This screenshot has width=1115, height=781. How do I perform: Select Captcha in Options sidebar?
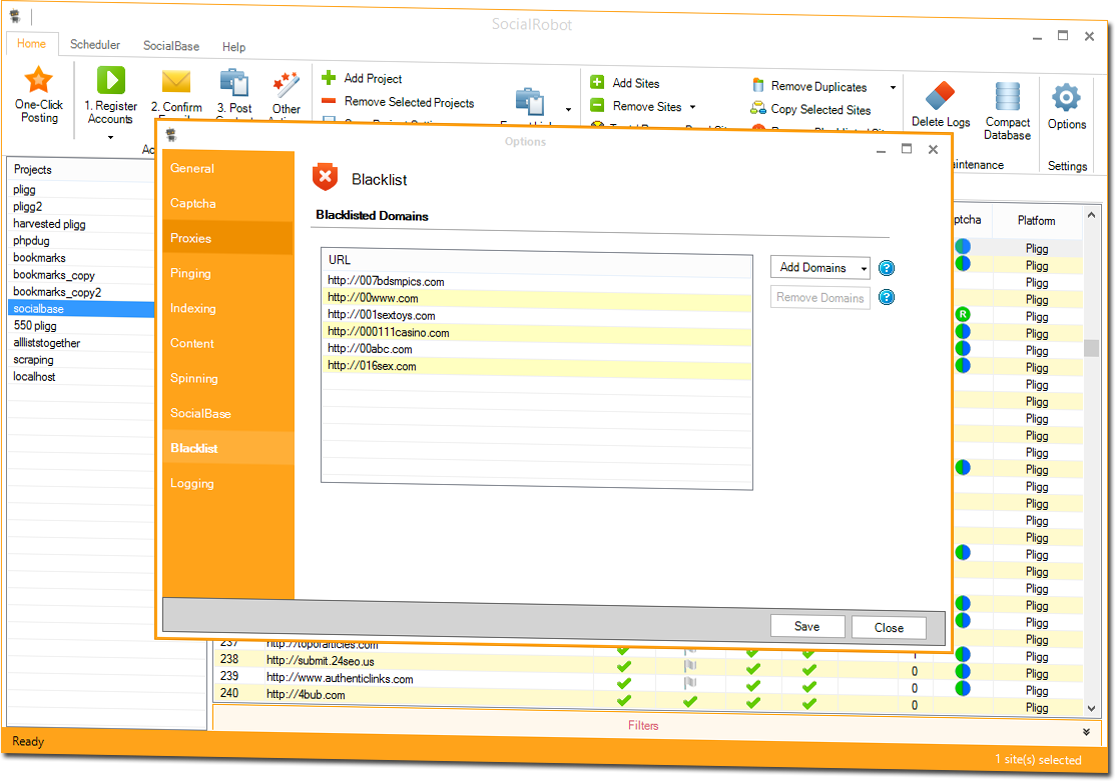point(228,203)
